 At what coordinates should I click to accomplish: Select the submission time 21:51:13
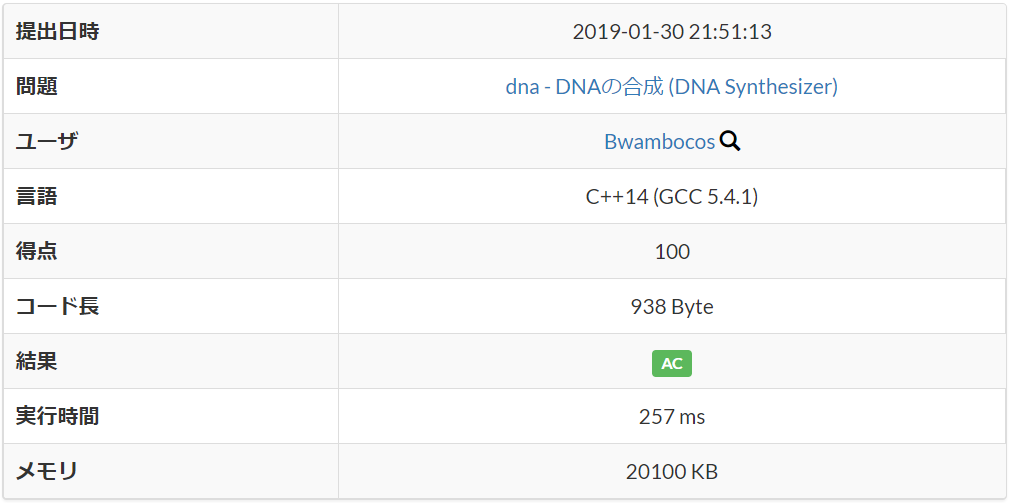[x=730, y=32]
